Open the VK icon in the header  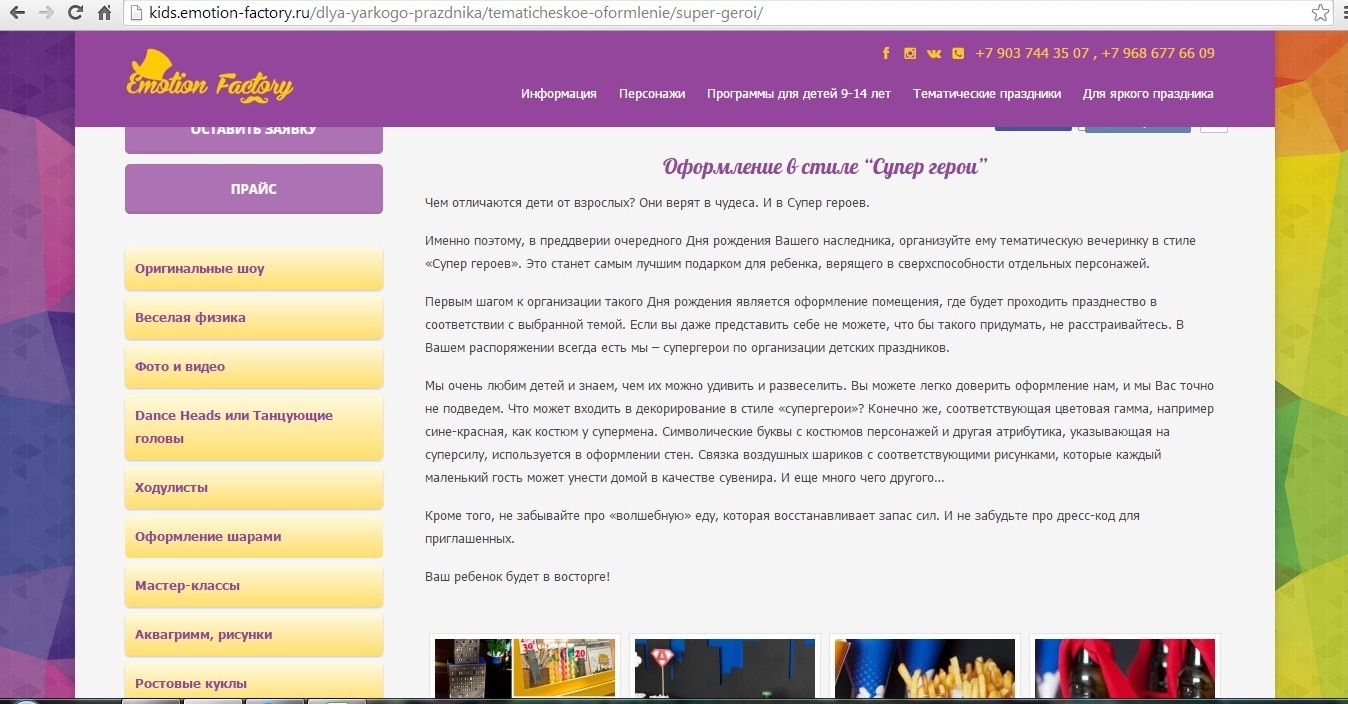point(934,54)
